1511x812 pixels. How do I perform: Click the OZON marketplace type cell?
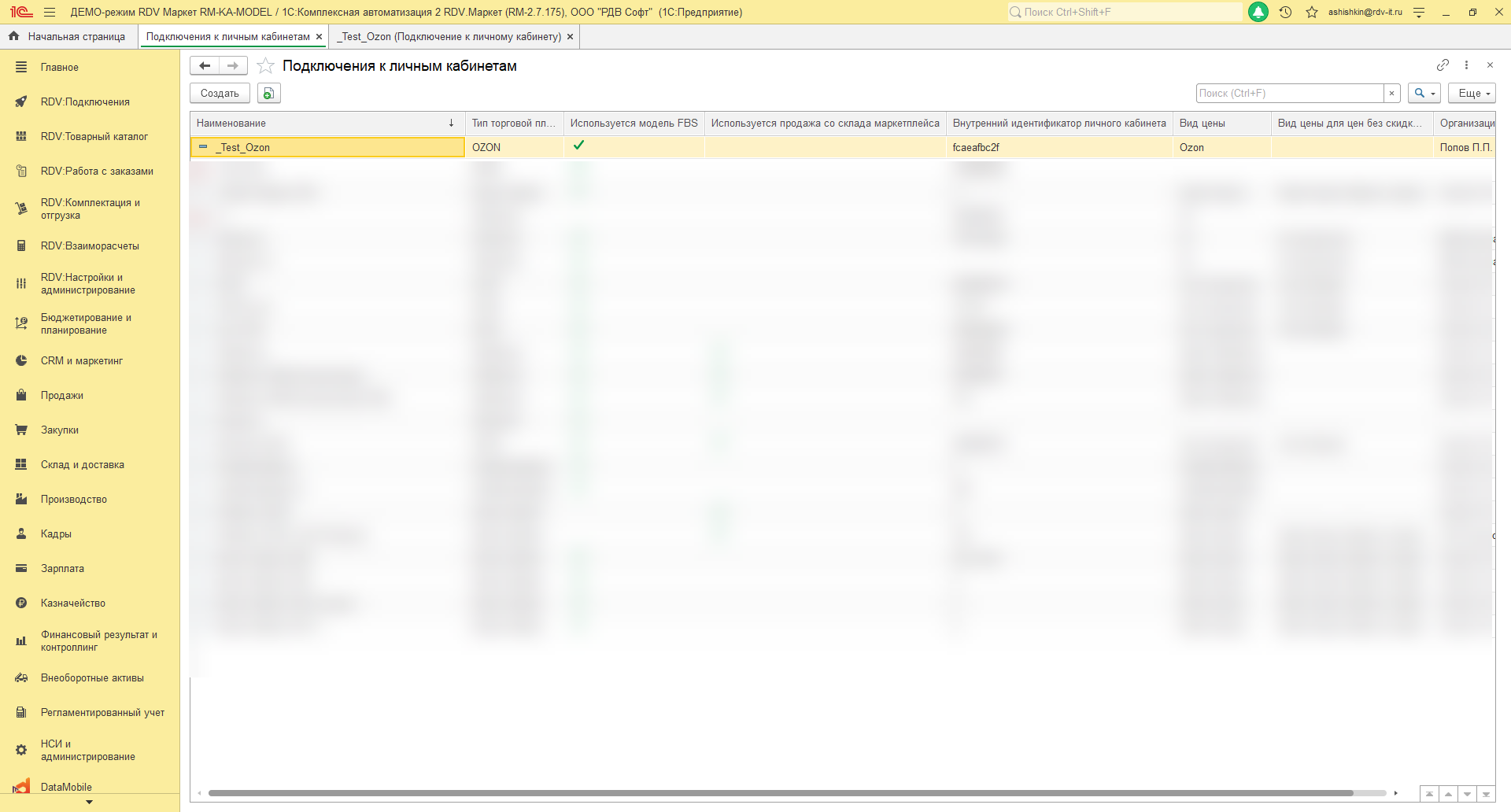(x=514, y=147)
